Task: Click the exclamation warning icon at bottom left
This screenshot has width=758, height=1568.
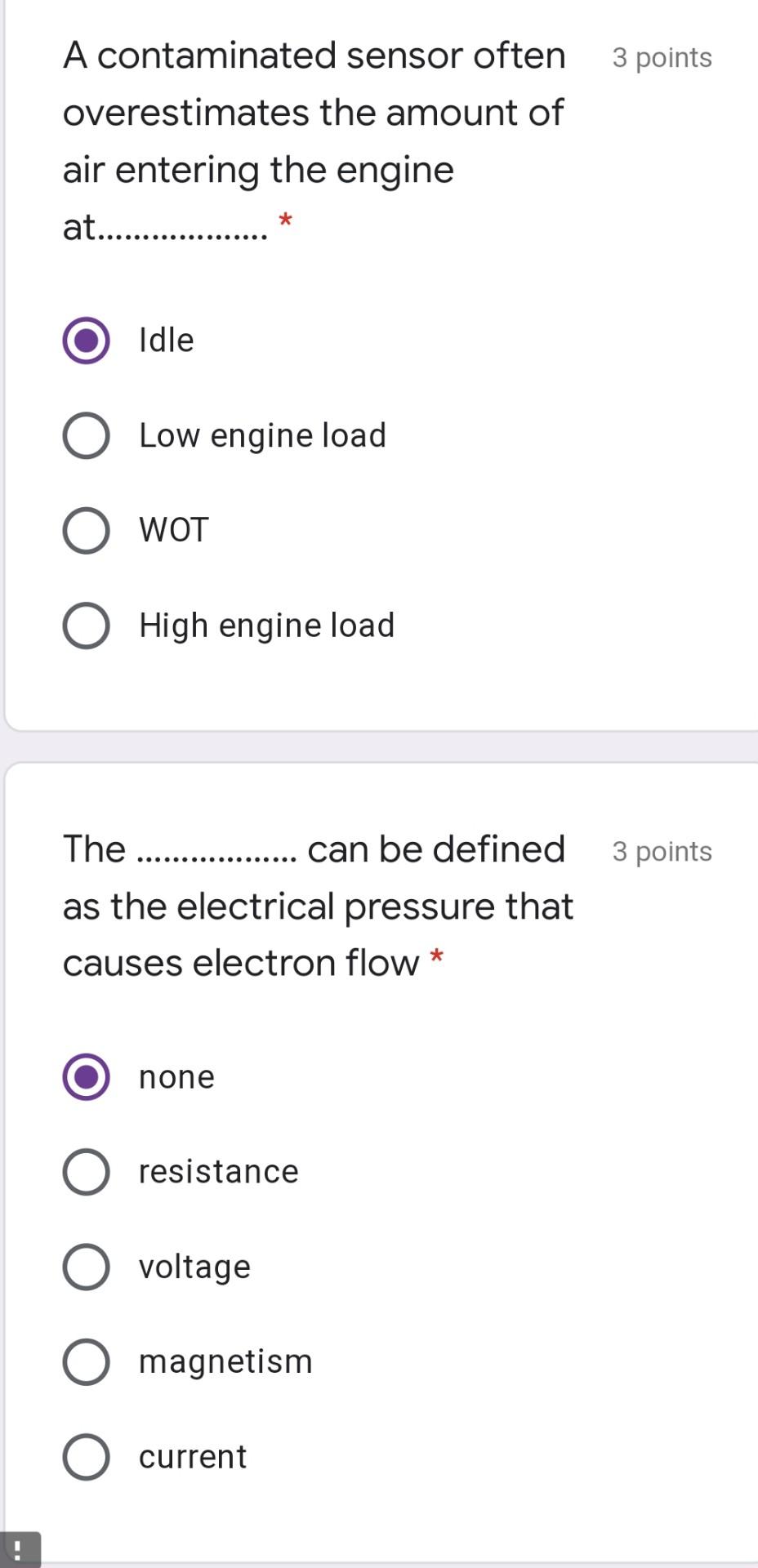Action: tap(18, 1545)
